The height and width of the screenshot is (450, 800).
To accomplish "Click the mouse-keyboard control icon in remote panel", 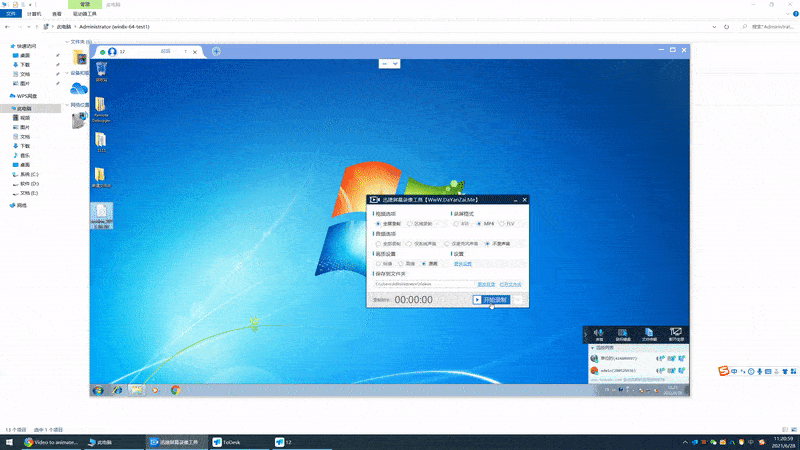I will pos(623,334).
